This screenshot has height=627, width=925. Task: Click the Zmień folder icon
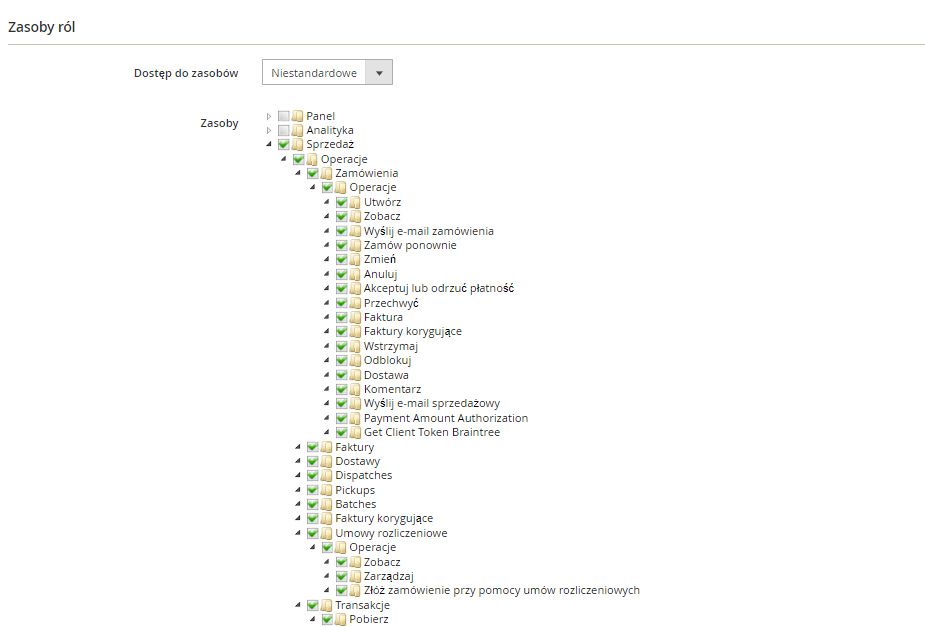coord(355,260)
